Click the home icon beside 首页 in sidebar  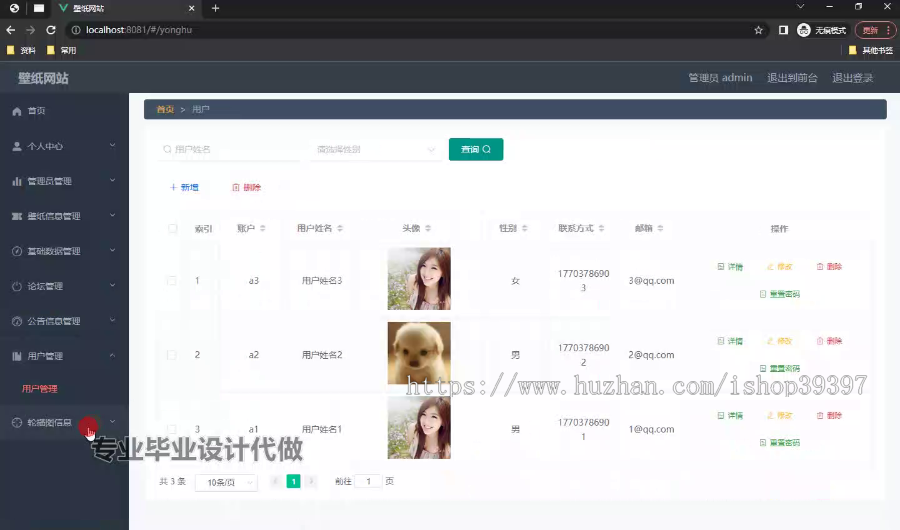pos(17,111)
